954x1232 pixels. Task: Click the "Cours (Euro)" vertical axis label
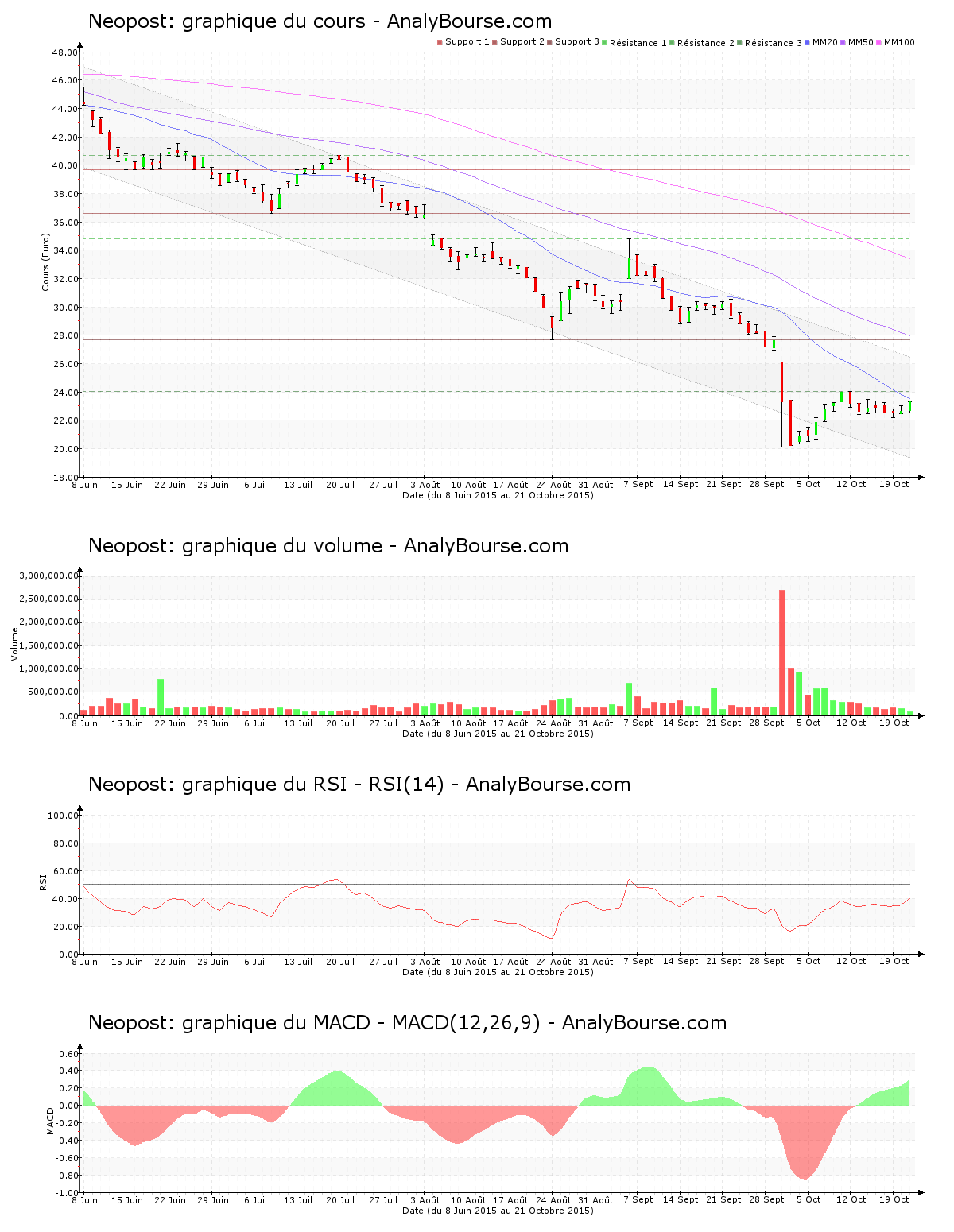45,262
